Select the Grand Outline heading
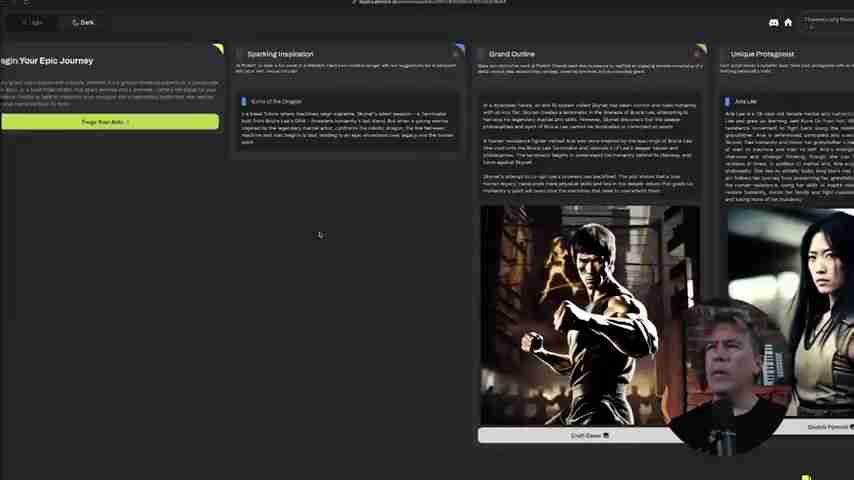 tap(511, 54)
